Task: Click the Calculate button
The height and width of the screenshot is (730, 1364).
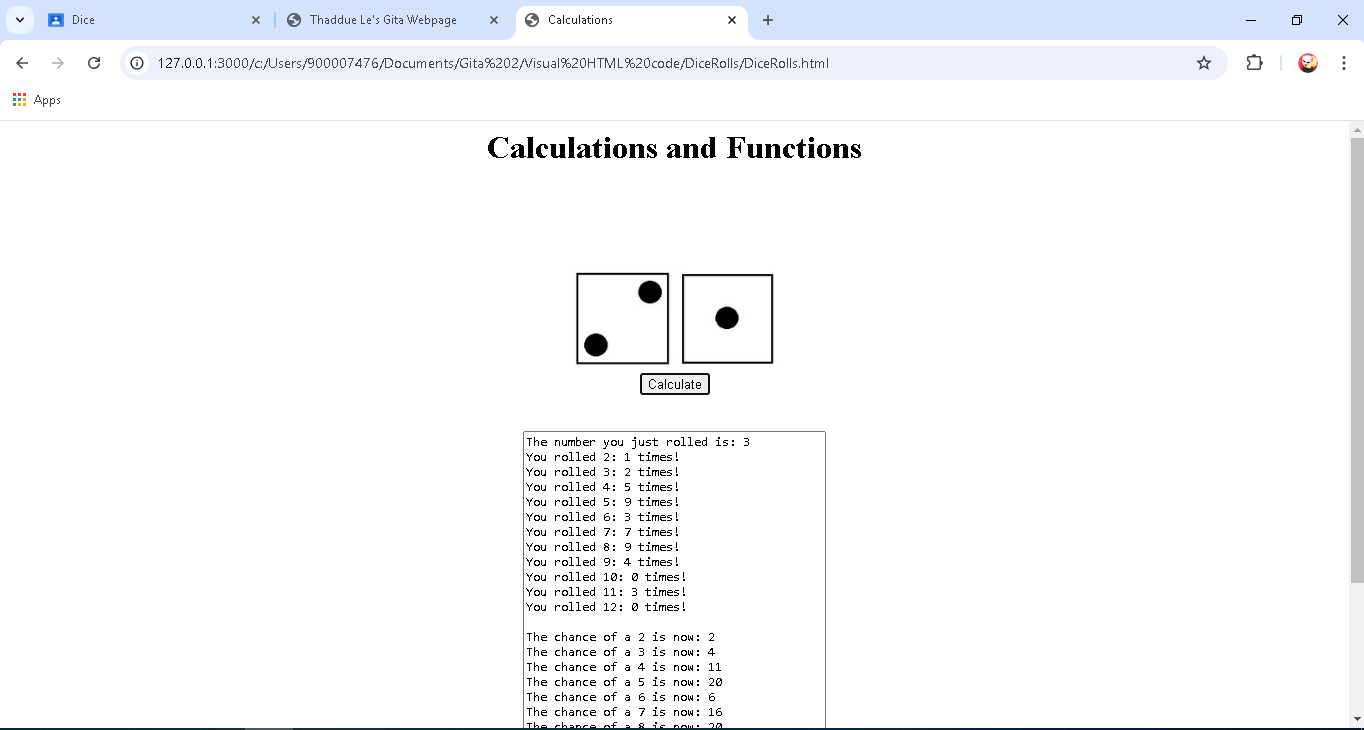Action: pos(674,384)
